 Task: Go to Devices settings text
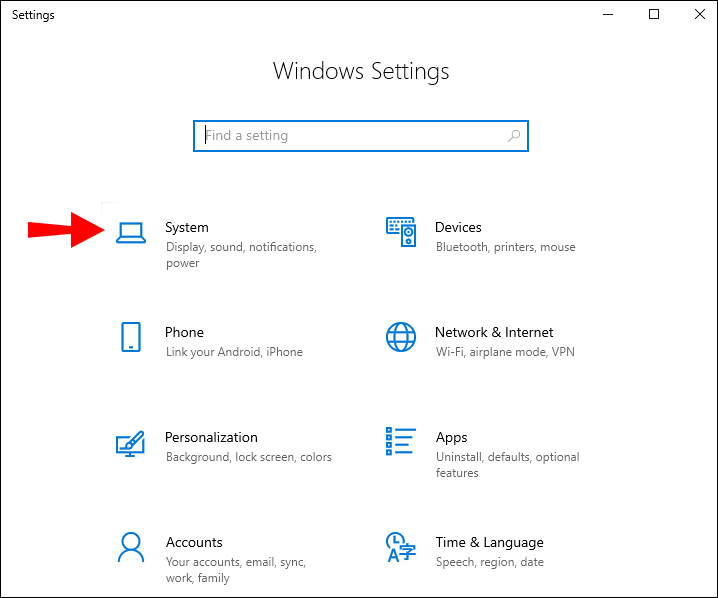pyautogui.click(x=458, y=228)
